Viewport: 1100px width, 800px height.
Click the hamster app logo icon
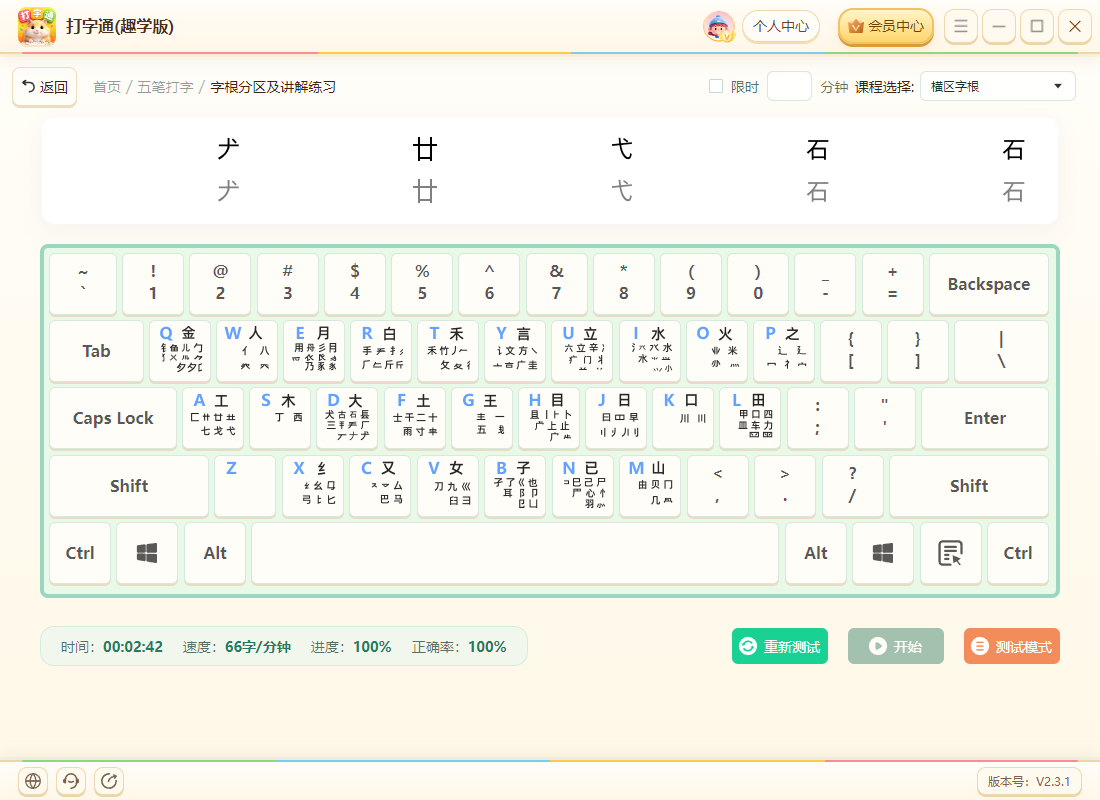click(x=36, y=27)
